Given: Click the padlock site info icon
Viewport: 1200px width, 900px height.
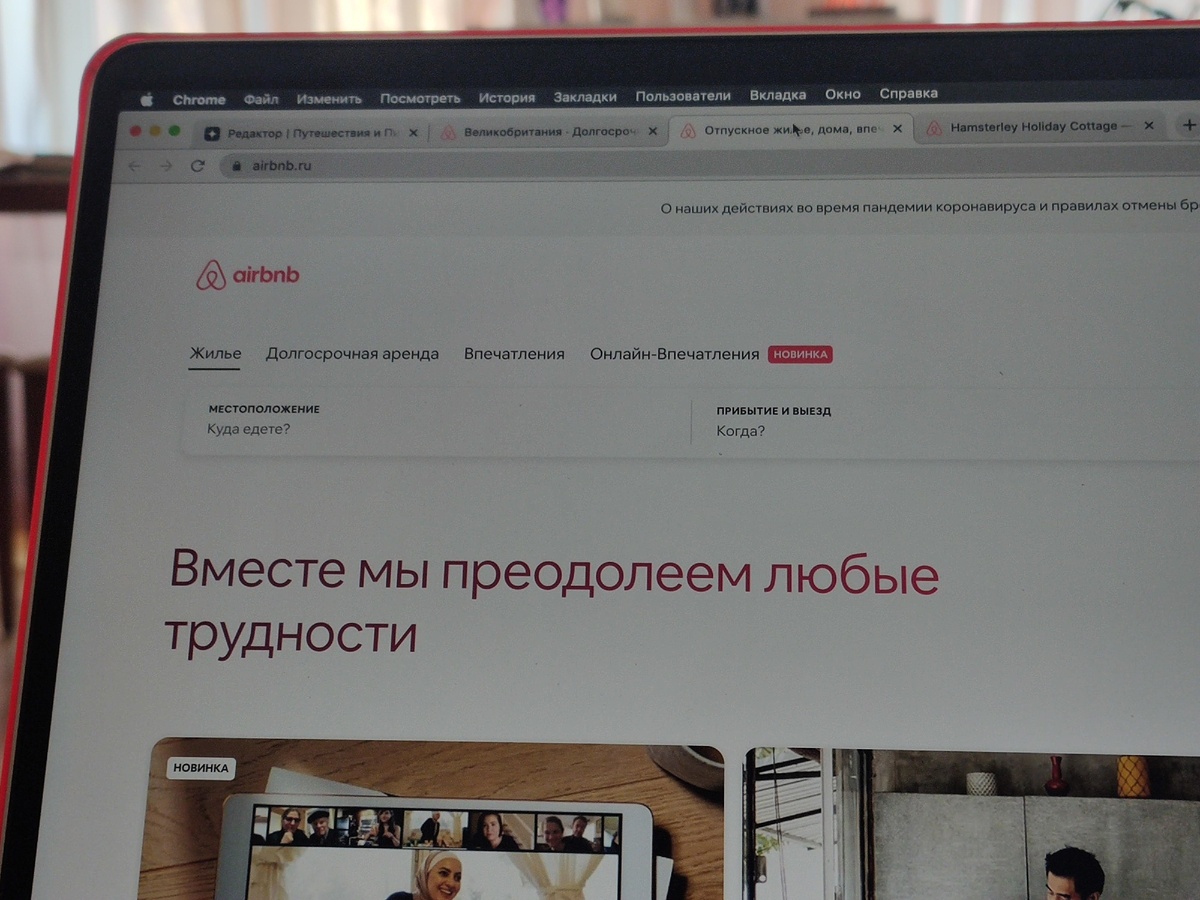Looking at the screenshot, I should pos(236,166).
